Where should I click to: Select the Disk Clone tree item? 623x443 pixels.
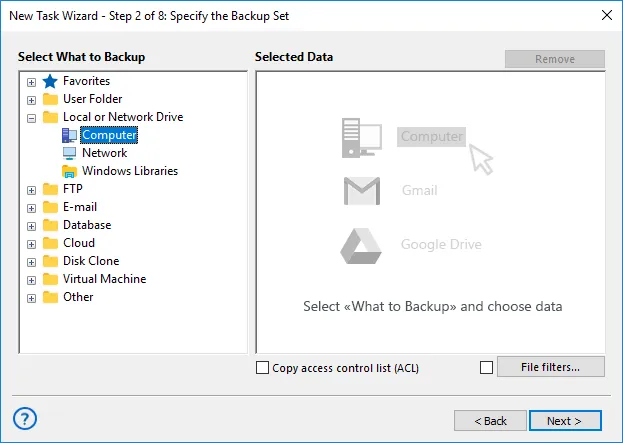(90, 261)
